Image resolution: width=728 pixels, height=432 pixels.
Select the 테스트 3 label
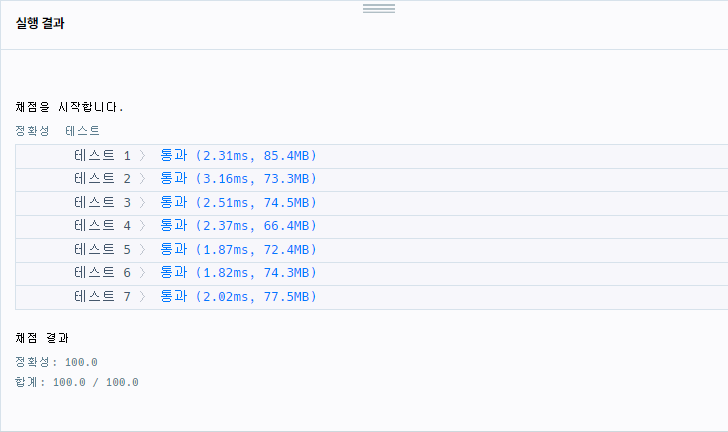pyautogui.click(x=102, y=202)
